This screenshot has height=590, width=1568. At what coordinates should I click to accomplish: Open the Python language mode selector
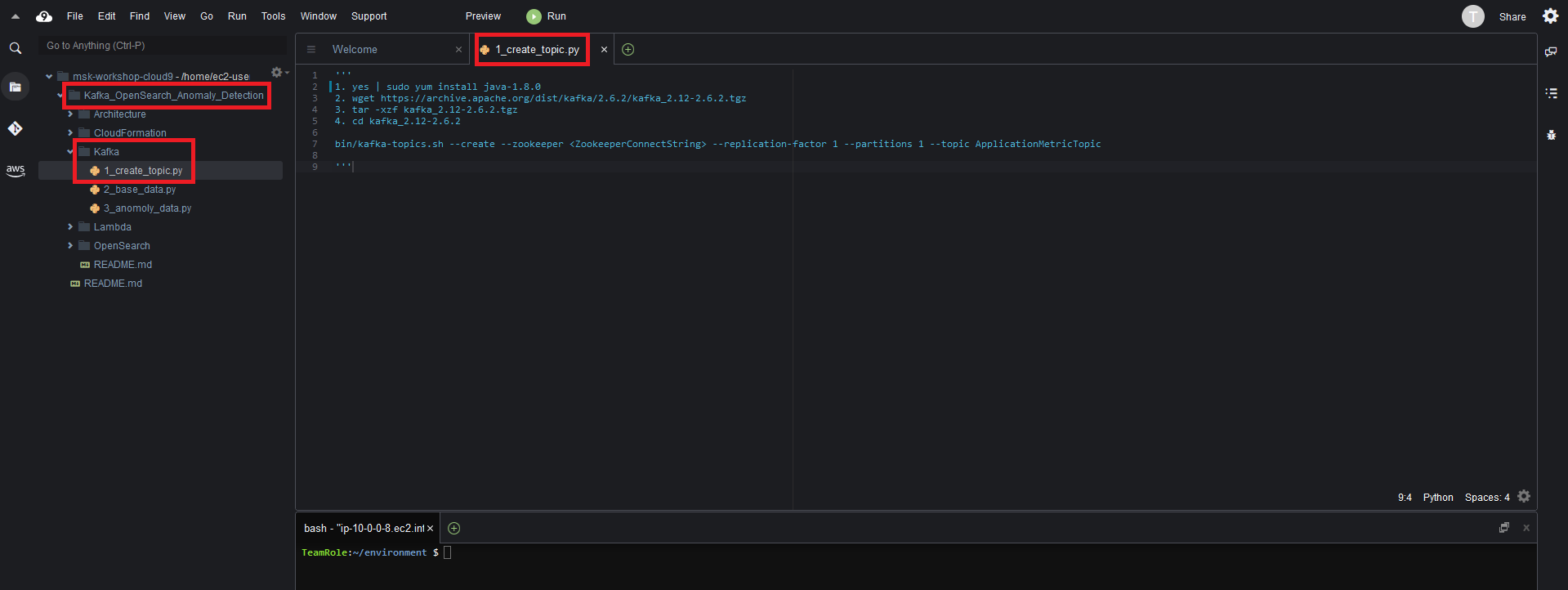tap(1438, 498)
